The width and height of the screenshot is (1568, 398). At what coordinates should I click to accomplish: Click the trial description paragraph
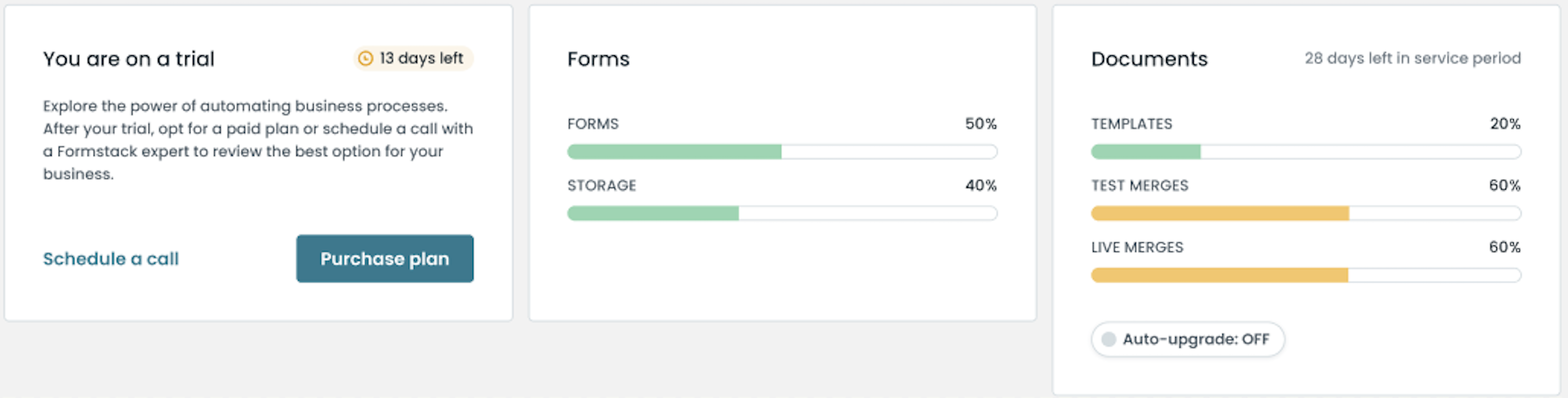tap(258, 140)
